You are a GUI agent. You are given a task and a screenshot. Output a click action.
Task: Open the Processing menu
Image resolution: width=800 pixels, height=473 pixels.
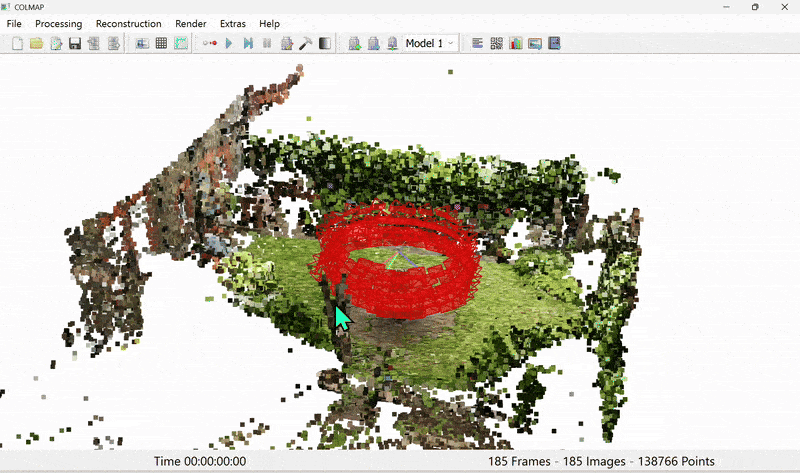(x=58, y=23)
